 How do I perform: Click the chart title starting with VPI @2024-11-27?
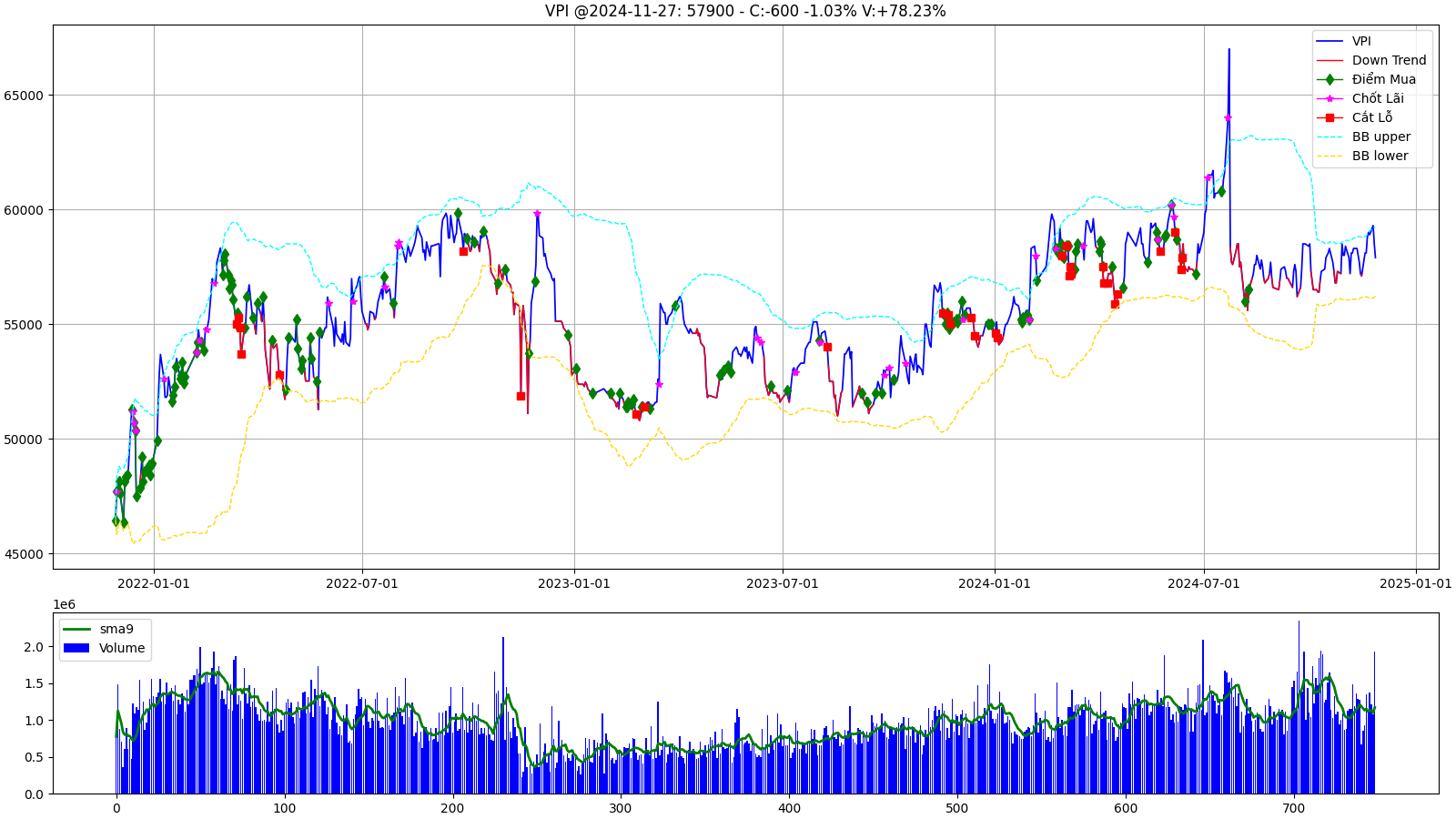(745, 11)
